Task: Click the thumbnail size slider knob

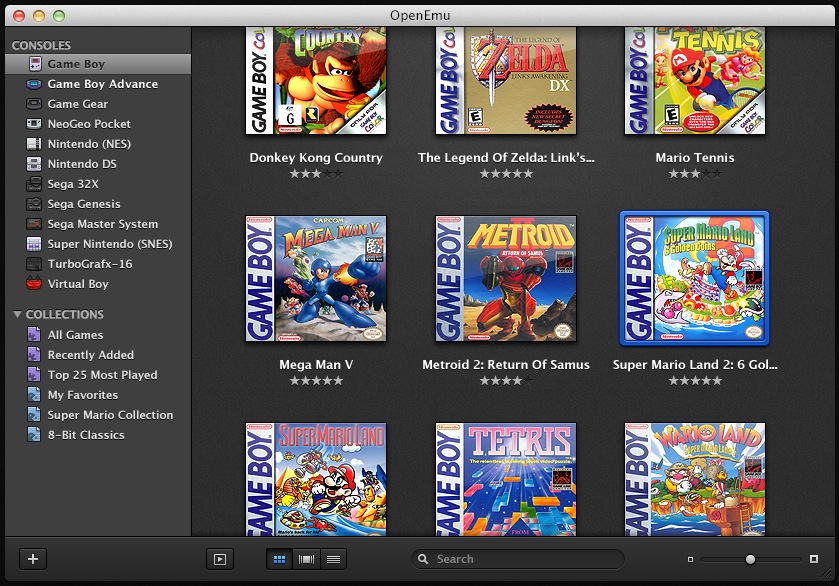Action: 750,559
